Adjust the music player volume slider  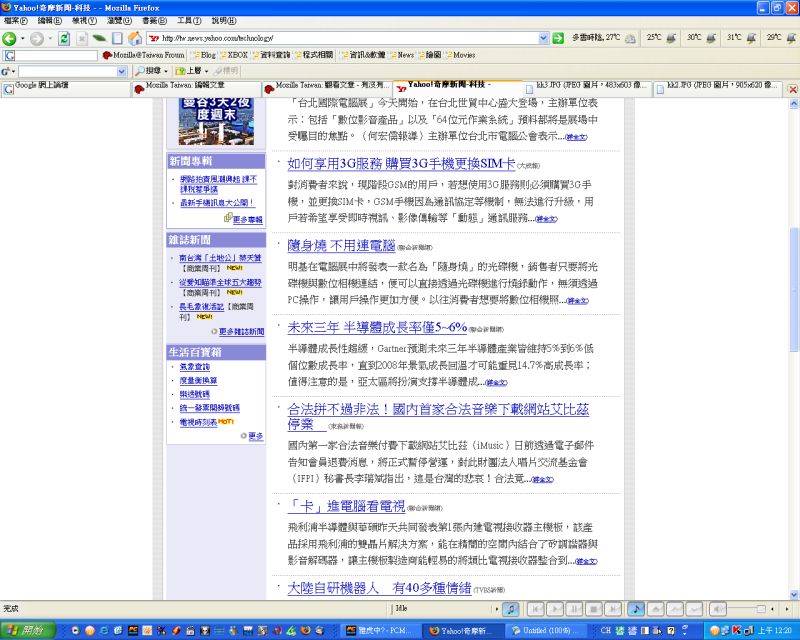pos(761,608)
